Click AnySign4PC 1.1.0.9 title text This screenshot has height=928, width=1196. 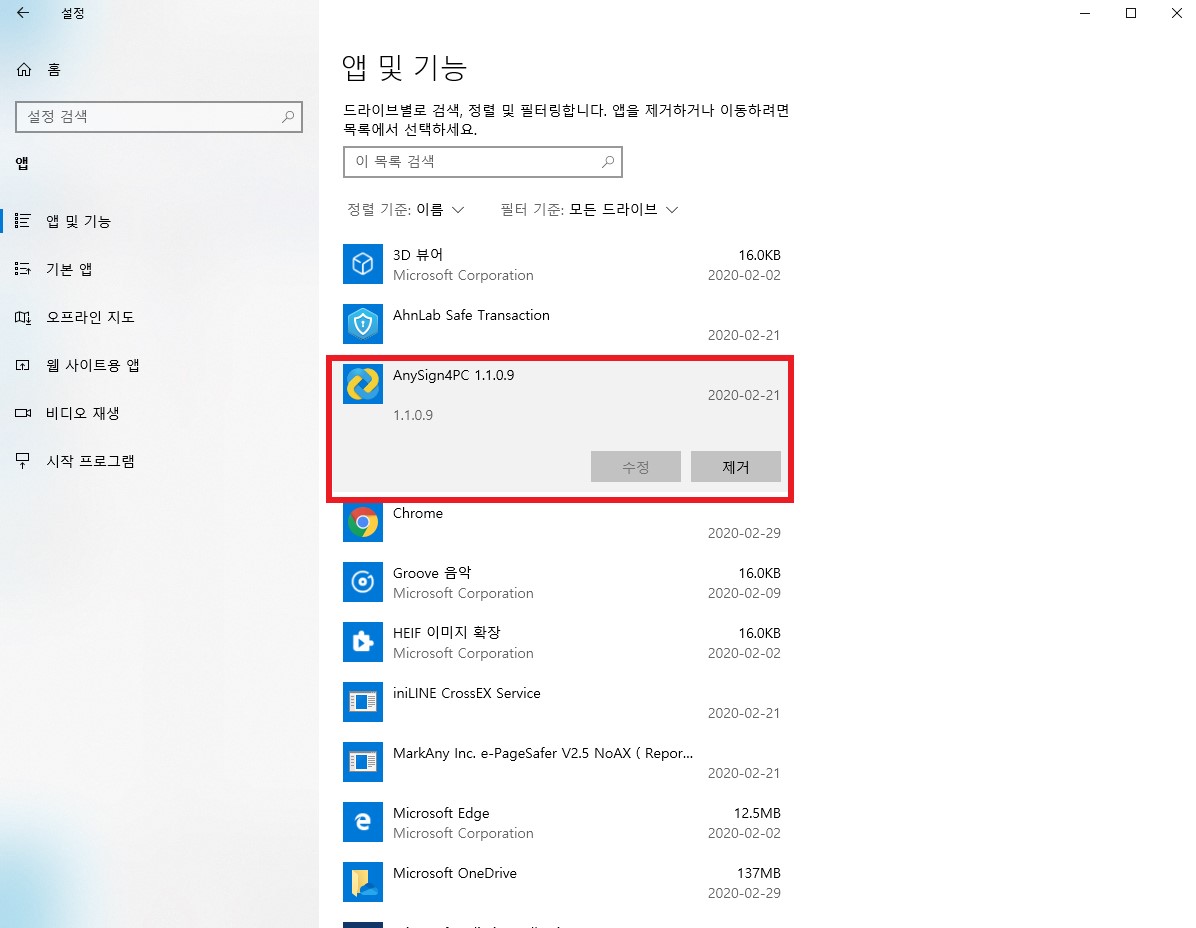[x=453, y=375]
